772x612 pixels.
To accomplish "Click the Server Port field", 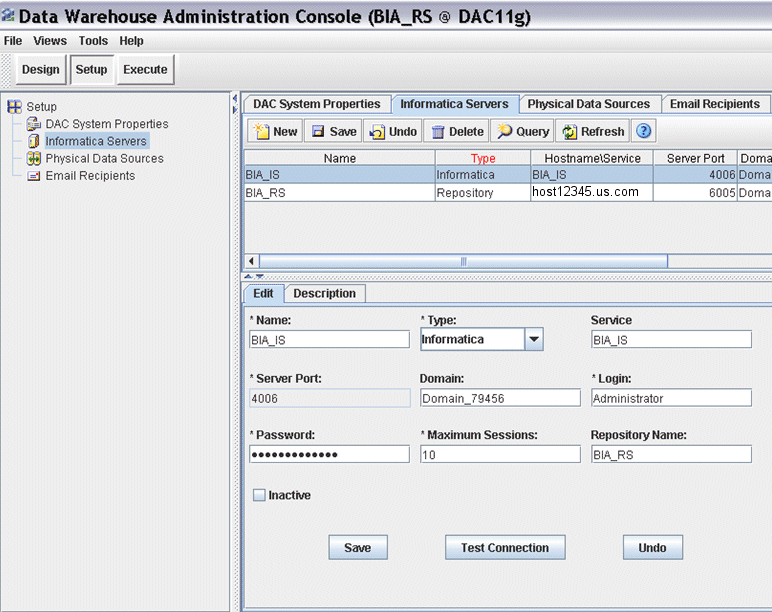I will point(329,398).
